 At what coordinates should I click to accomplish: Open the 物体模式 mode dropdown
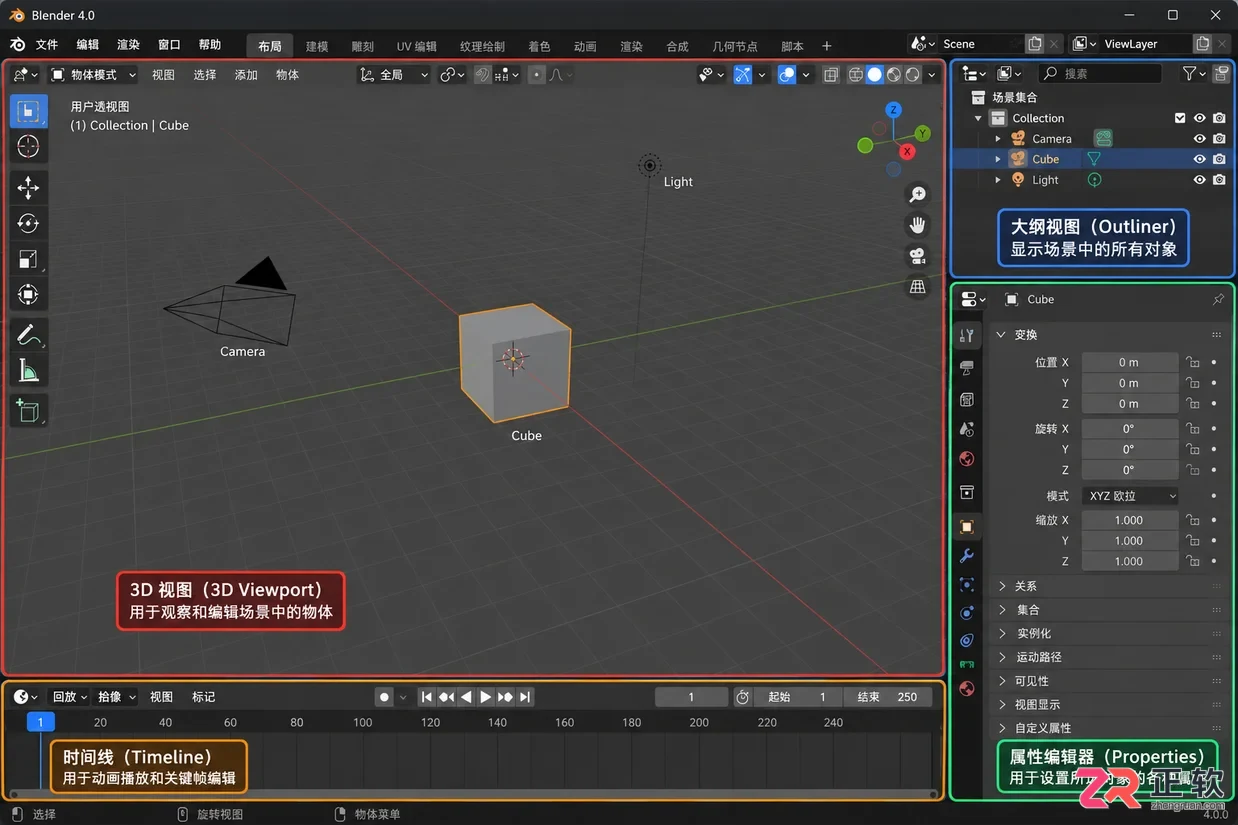coord(93,75)
